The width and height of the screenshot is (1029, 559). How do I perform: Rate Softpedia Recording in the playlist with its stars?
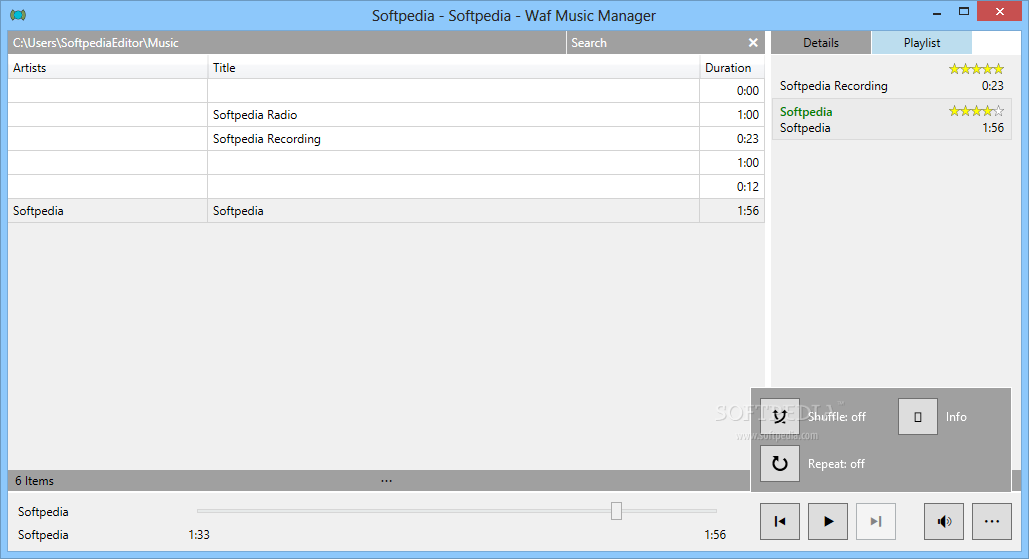coord(976,69)
